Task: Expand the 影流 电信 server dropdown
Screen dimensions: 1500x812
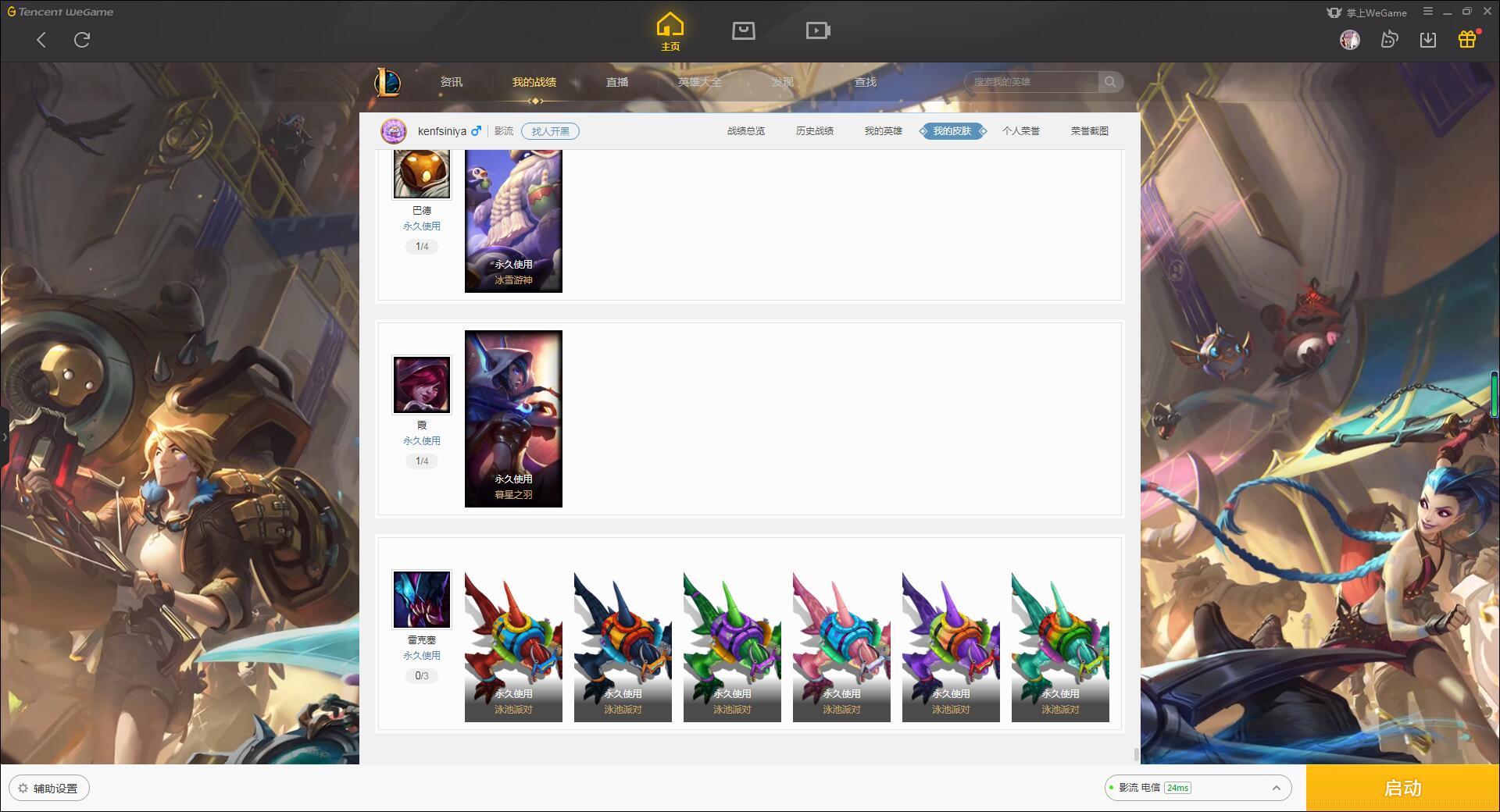Action: [1198, 788]
